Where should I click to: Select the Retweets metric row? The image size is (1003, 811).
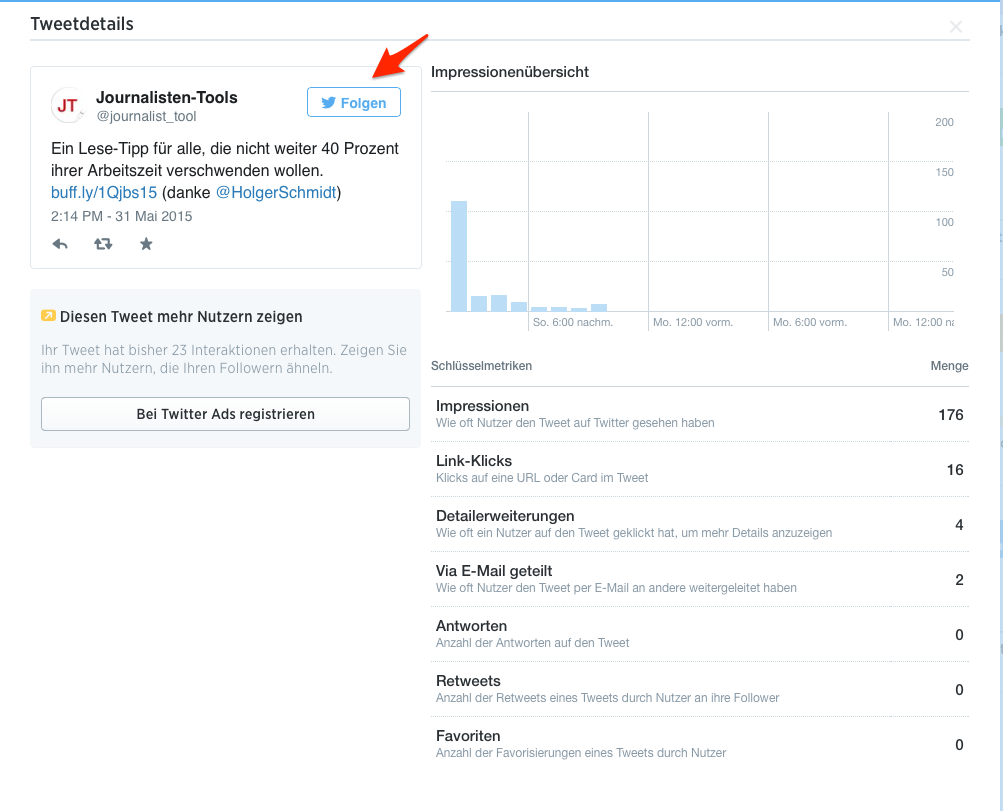point(699,689)
